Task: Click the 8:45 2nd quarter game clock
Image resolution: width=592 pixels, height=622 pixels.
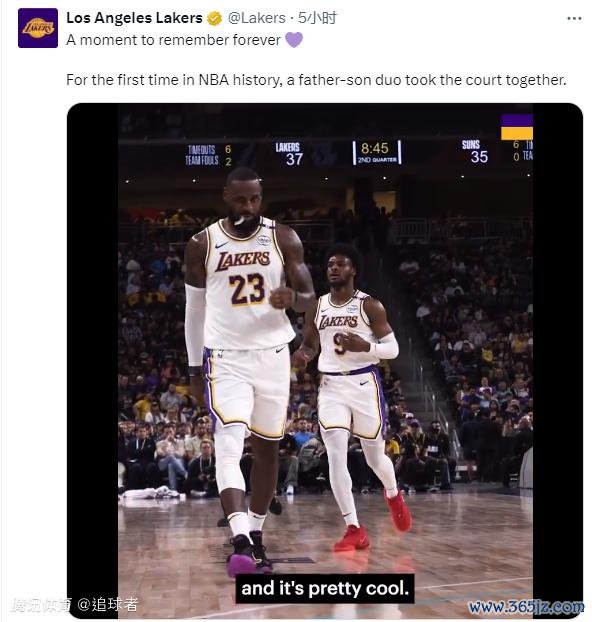Action: 377,152
